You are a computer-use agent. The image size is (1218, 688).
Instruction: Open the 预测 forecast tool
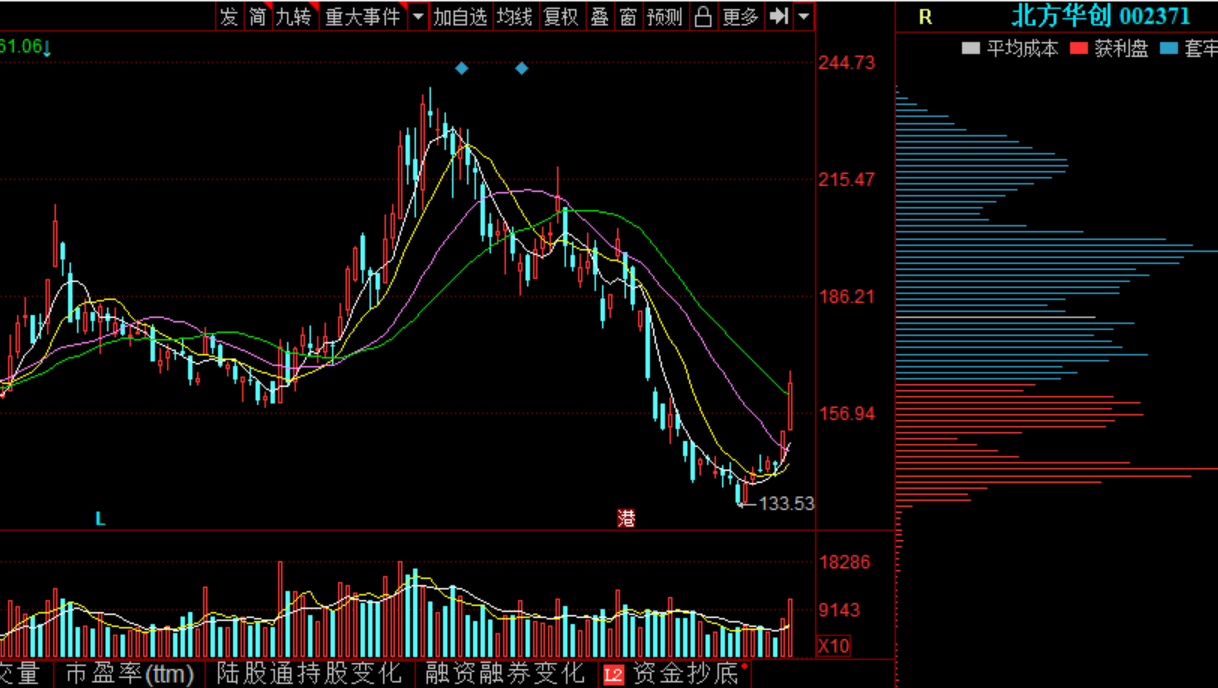click(665, 16)
